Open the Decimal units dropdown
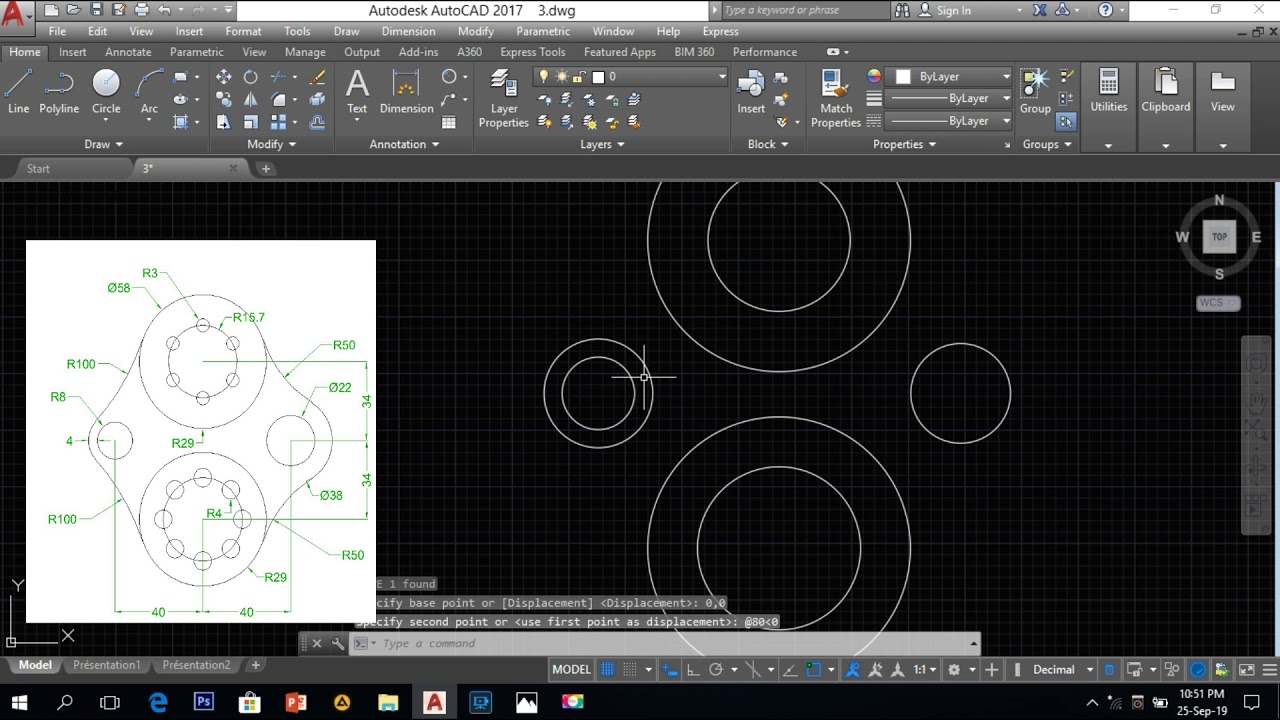 [1053, 670]
